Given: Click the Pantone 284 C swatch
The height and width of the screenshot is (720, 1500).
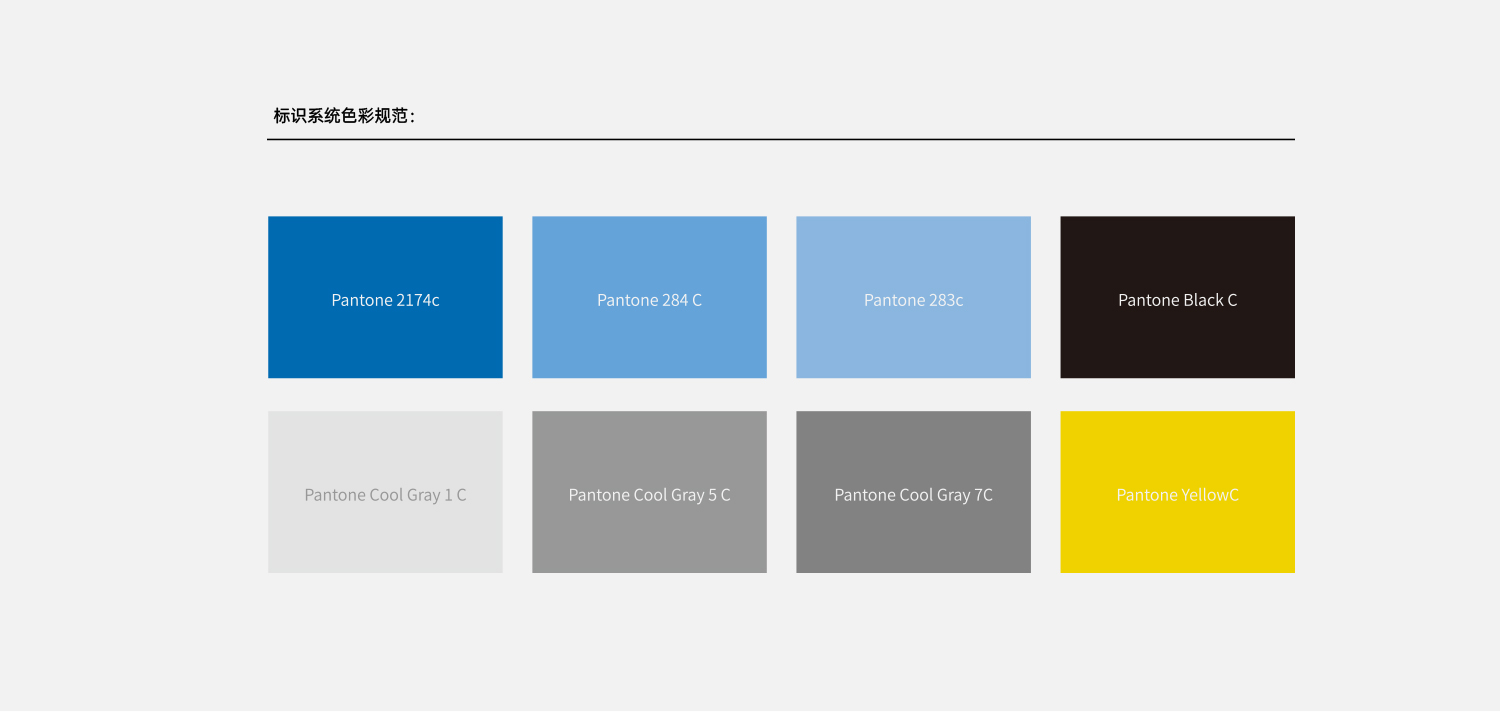Looking at the screenshot, I should point(649,297).
